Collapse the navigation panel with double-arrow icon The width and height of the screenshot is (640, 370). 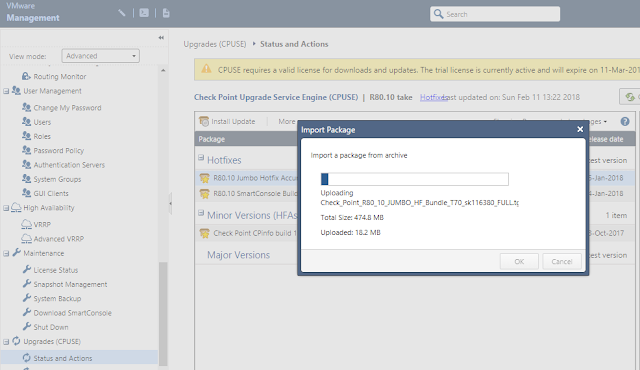(x=161, y=38)
